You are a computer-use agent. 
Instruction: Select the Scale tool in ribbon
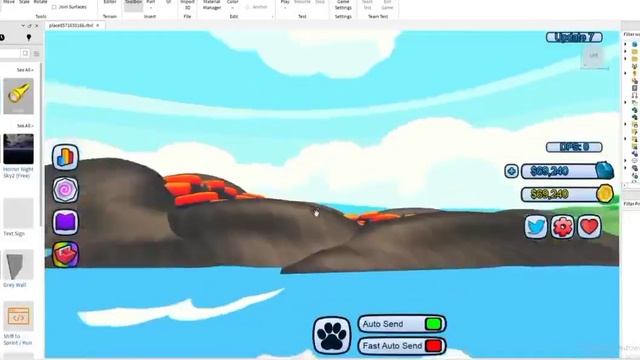tap(24, 2)
